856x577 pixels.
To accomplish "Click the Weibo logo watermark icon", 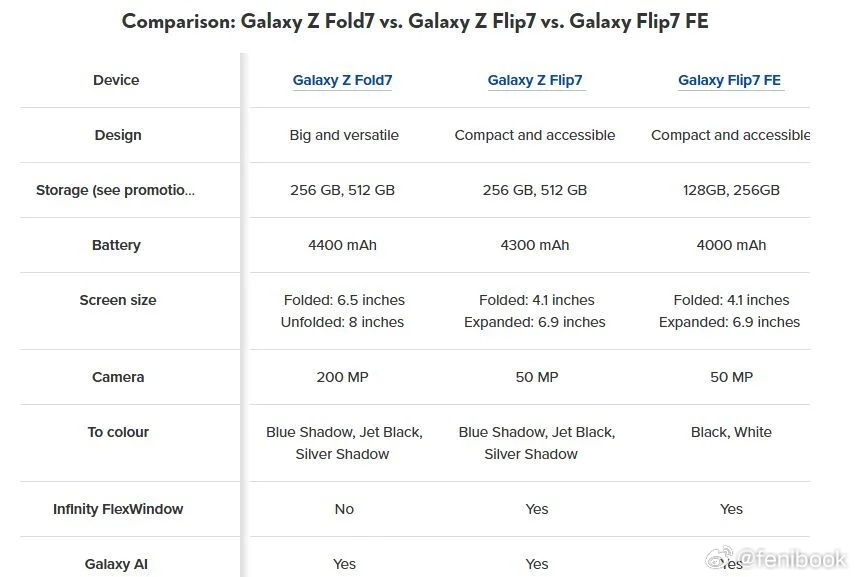I will click(720, 557).
